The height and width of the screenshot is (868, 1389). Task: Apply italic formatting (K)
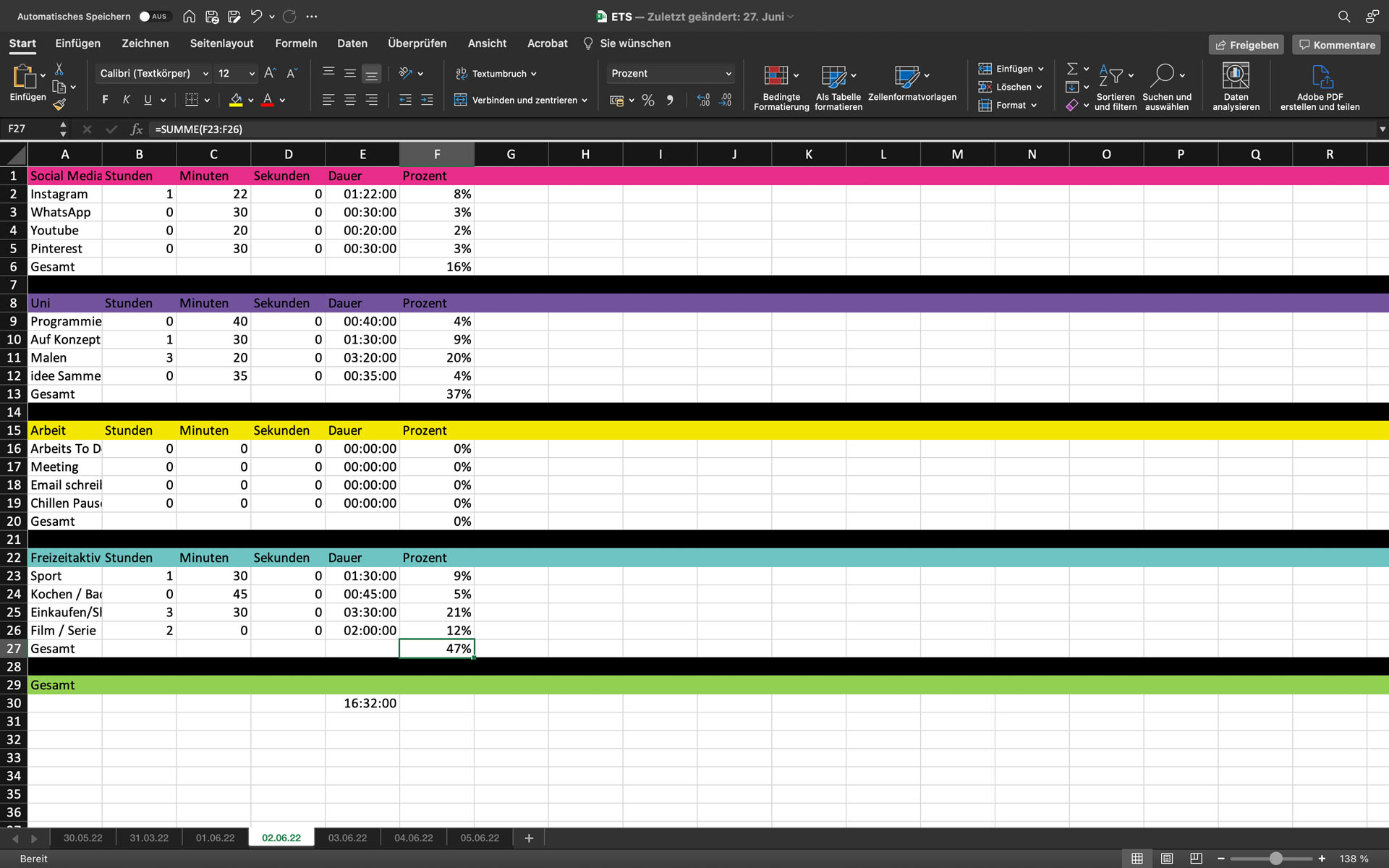(126, 100)
